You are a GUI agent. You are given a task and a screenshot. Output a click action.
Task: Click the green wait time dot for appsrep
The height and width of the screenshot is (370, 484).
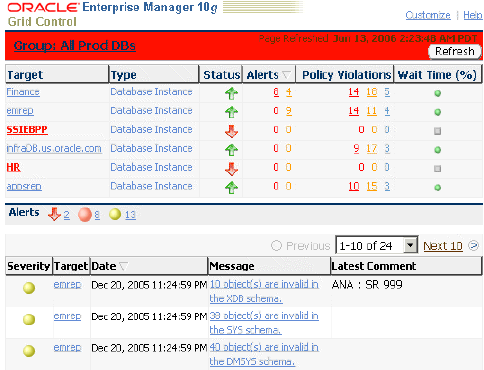[438, 188]
